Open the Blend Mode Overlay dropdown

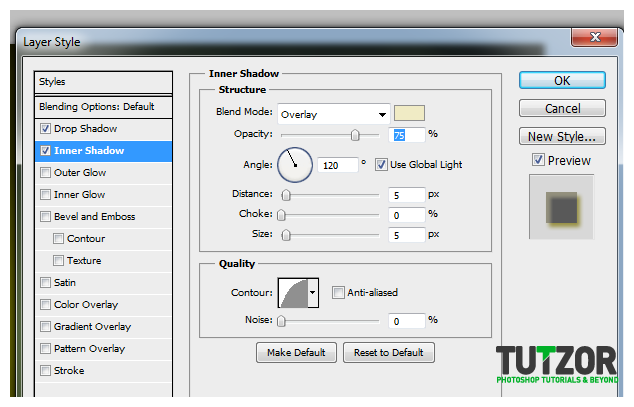click(x=334, y=114)
